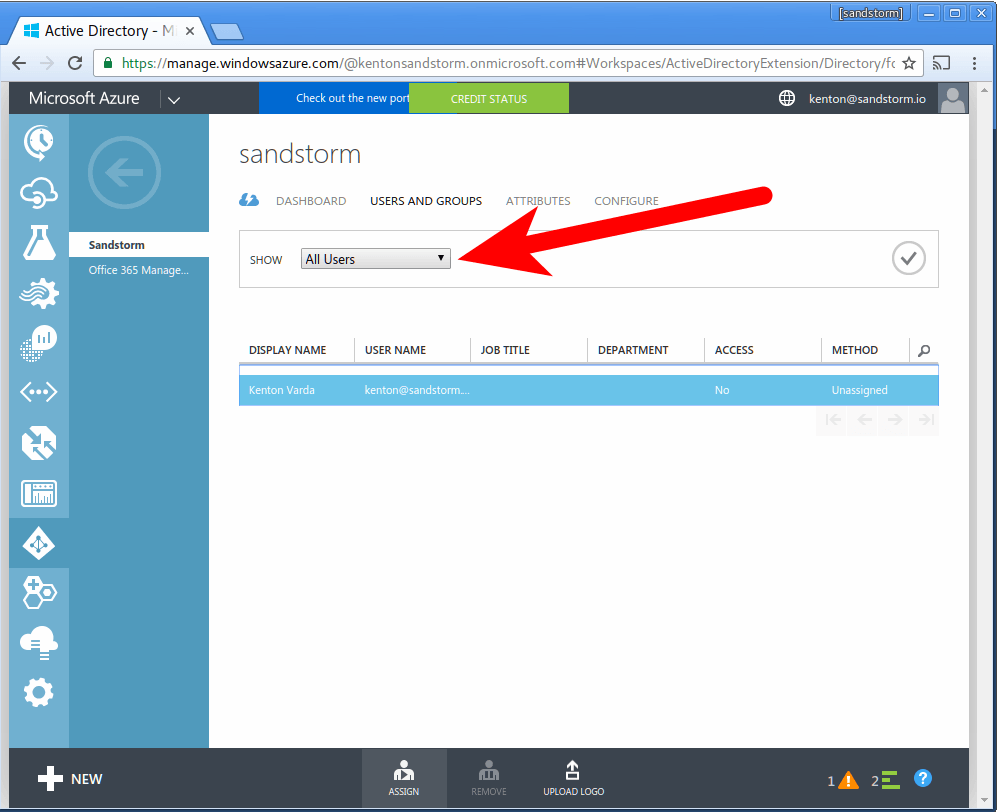Switch to DASHBOARD tab

click(311, 201)
